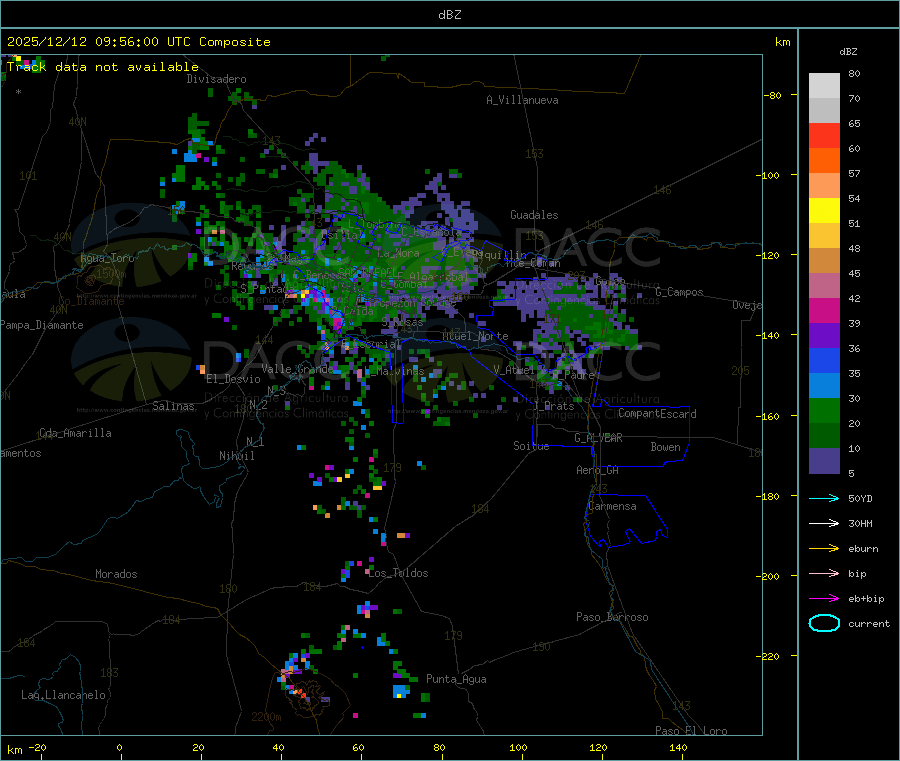
Task: Click the '-80' y-axis tick label
Action: pos(773,95)
